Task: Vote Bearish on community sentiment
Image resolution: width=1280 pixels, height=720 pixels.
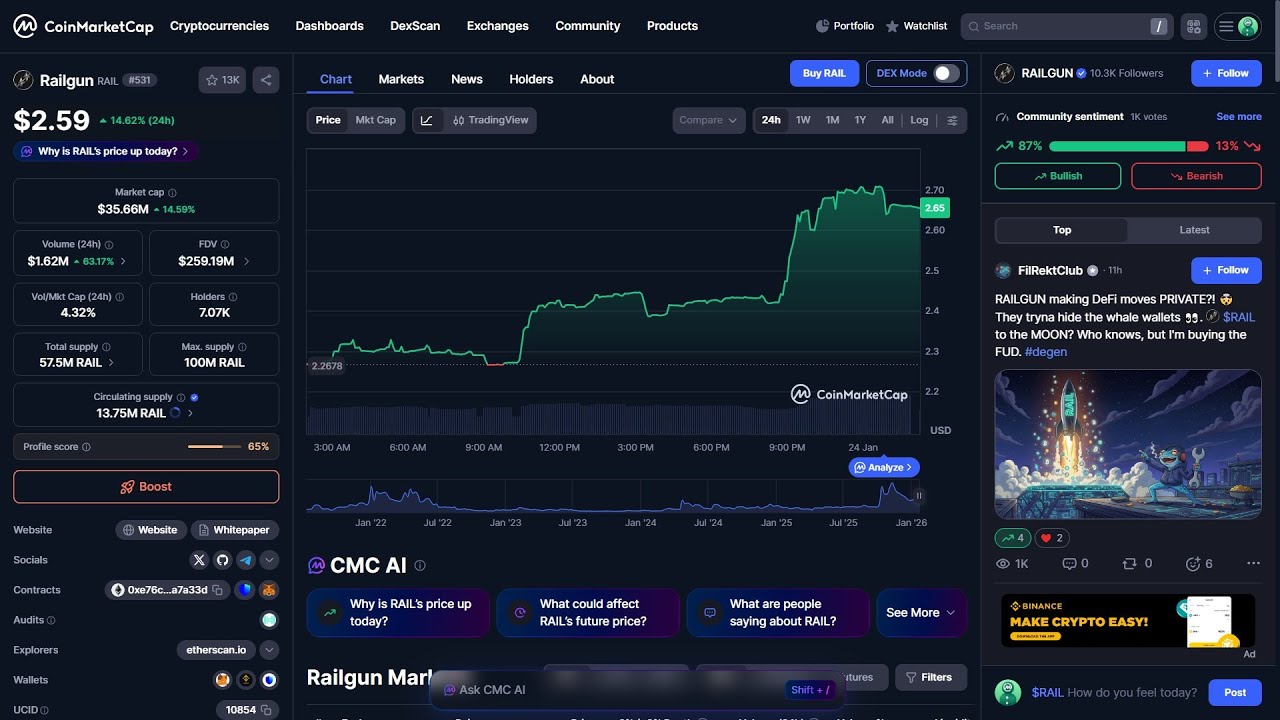Action: tap(1196, 176)
